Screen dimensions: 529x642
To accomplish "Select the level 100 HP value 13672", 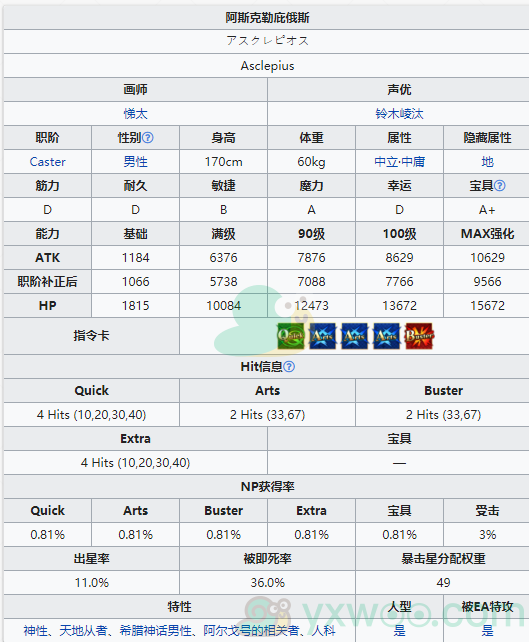I will pyautogui.click(x=399, y=305).
